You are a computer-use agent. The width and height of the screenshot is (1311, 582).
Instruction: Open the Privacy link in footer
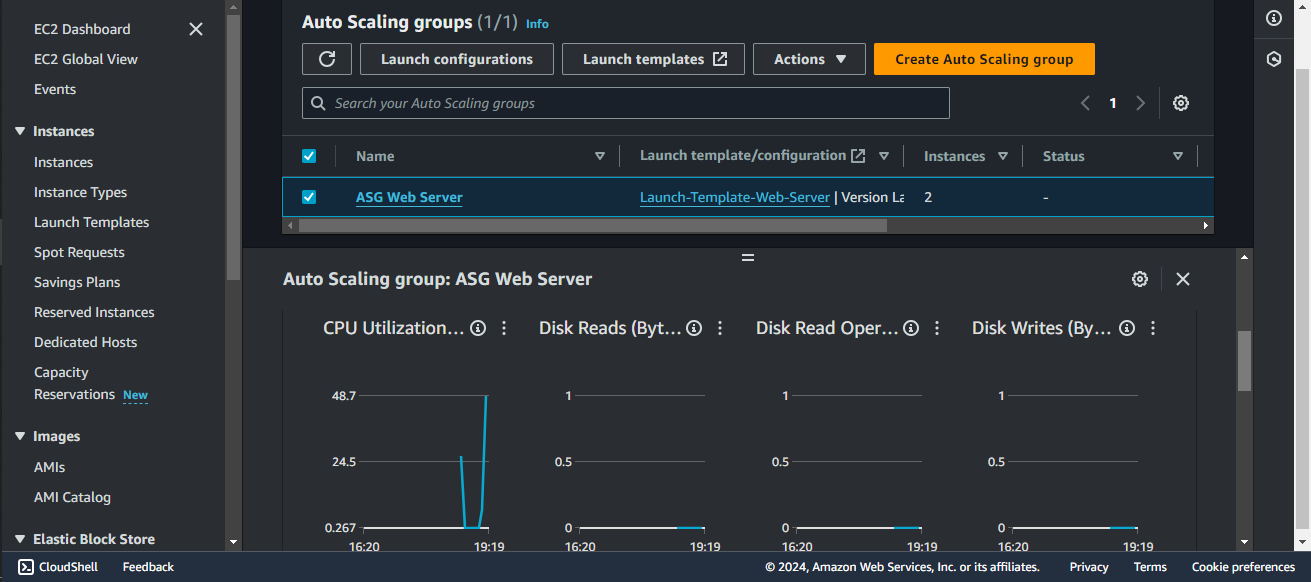point(1089,567)
